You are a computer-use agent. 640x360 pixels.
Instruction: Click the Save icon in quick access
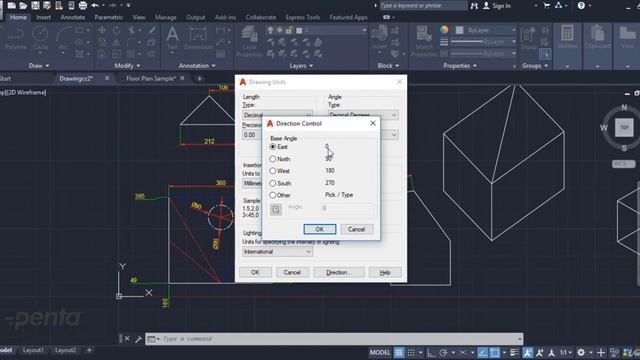pyautogui.click(x=36, y=5)
